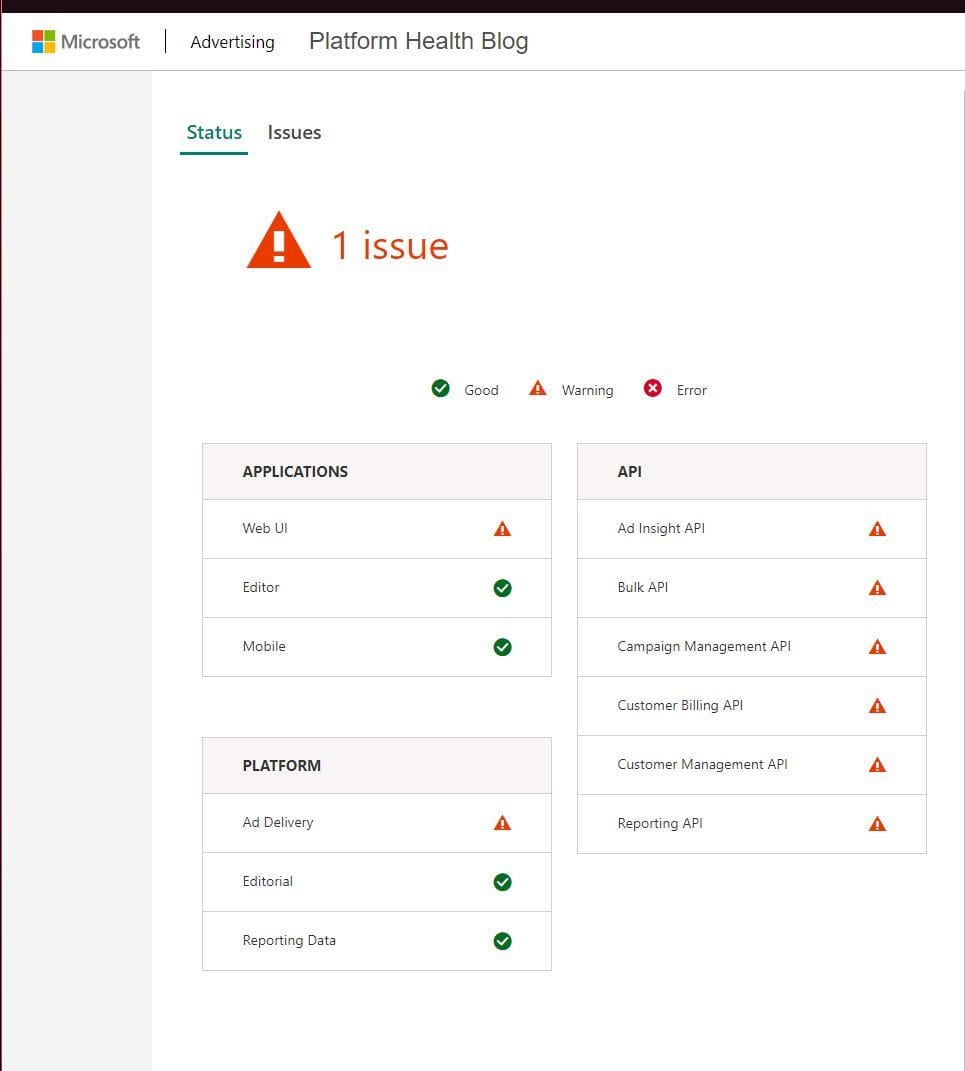Click the warning icon next to Bulk API
965x1071 pixels.
point(877,587)
